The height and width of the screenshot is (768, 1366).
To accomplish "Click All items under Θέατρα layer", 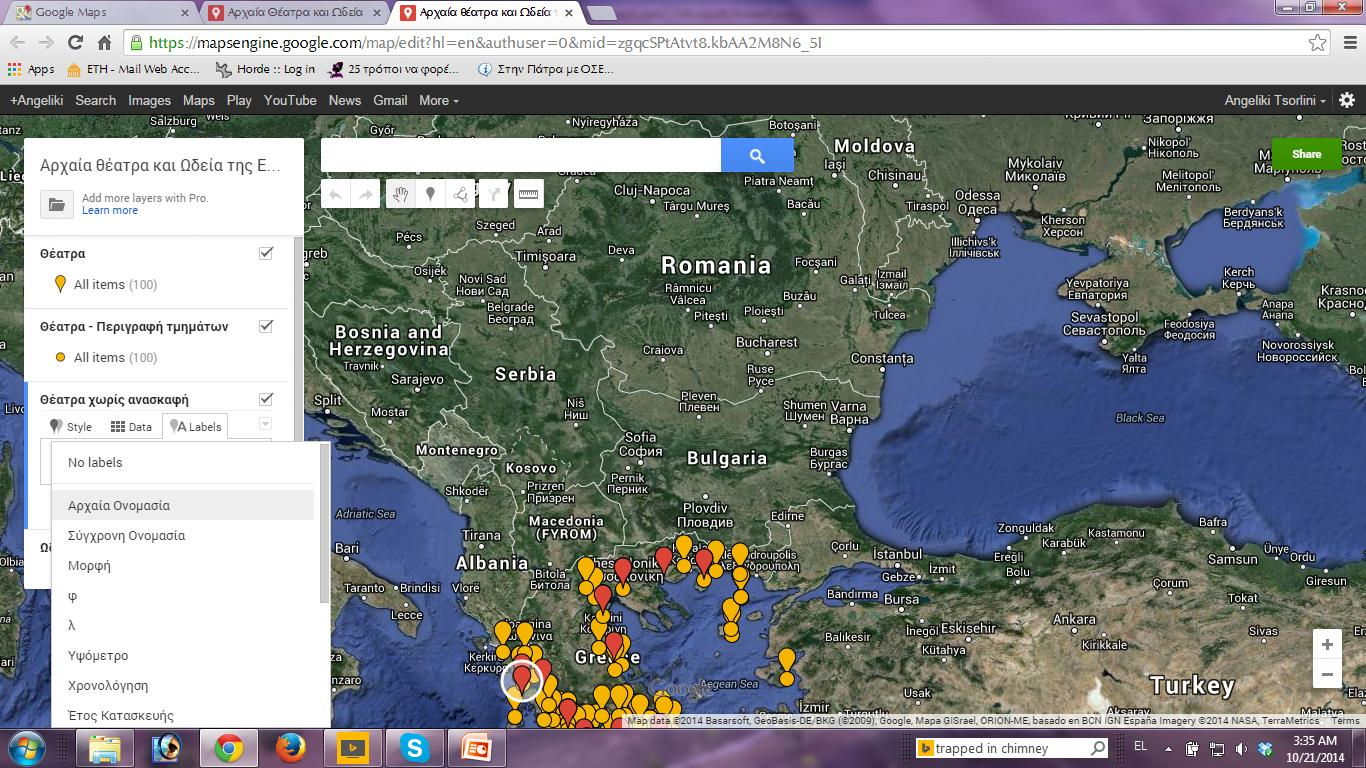I will [x=115, y=284].
